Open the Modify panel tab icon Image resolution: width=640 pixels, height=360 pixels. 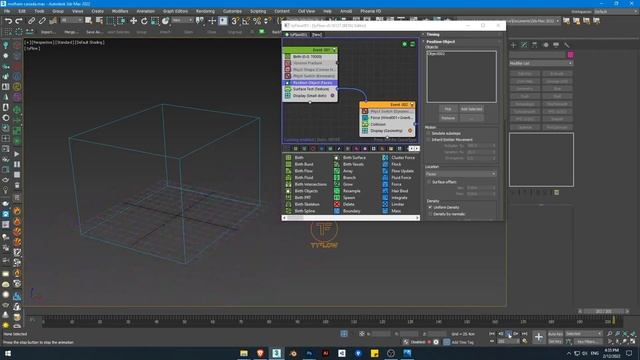(x=524, y=45)
